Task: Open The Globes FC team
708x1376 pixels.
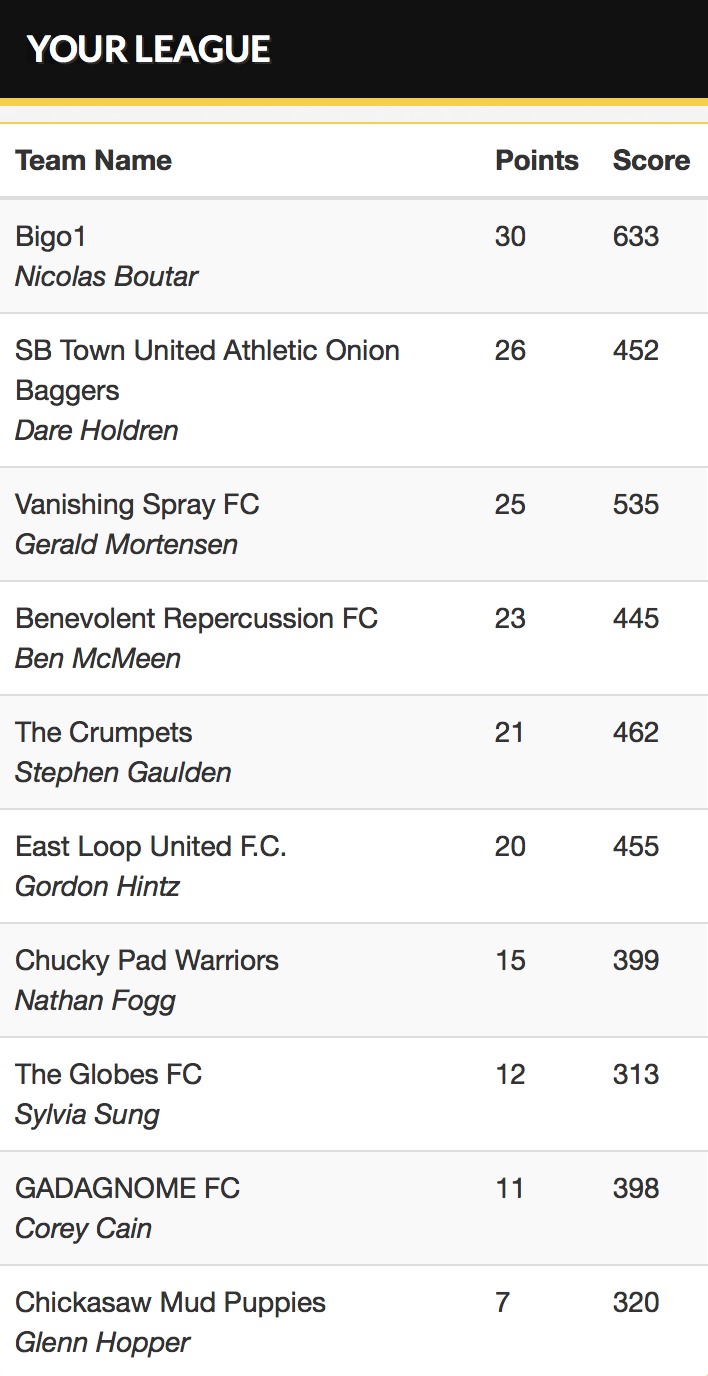Action: coord(108,1074)
